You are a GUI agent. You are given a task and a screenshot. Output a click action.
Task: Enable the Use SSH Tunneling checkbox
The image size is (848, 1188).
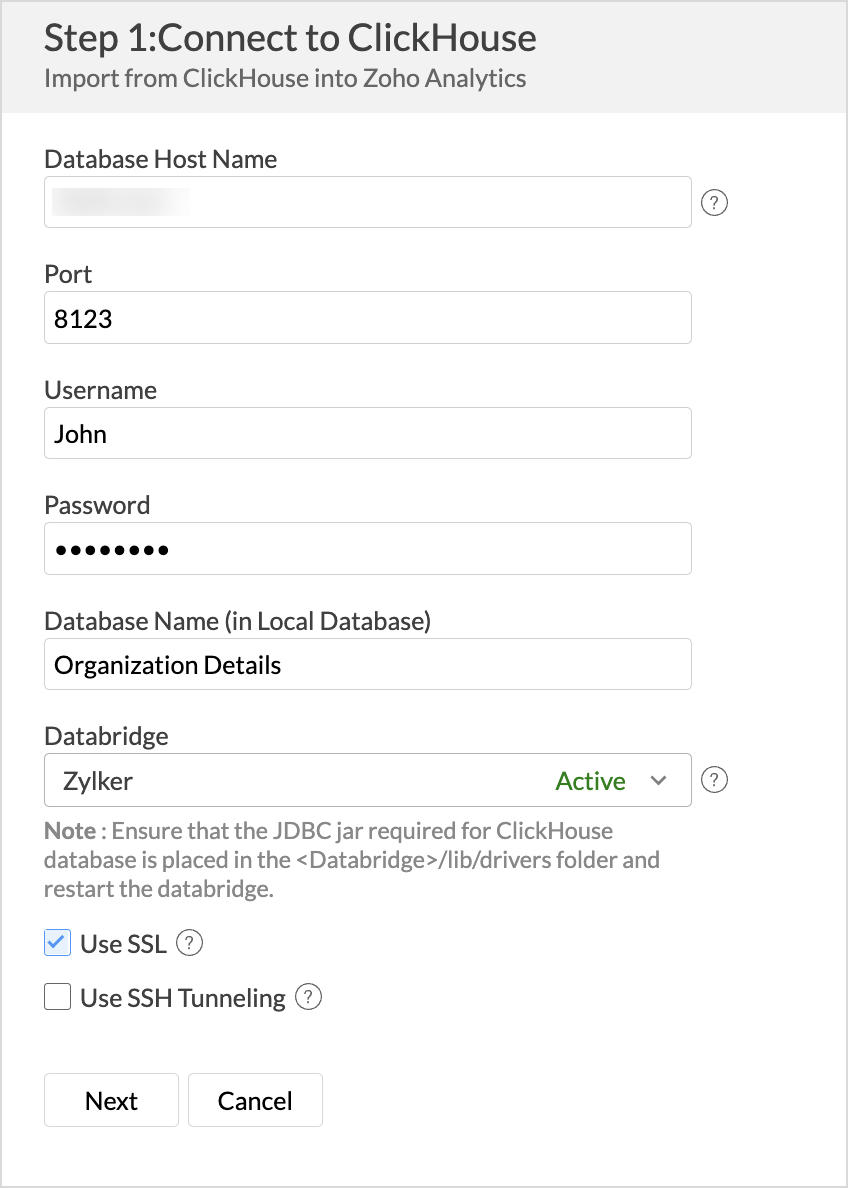pos(58,997)
